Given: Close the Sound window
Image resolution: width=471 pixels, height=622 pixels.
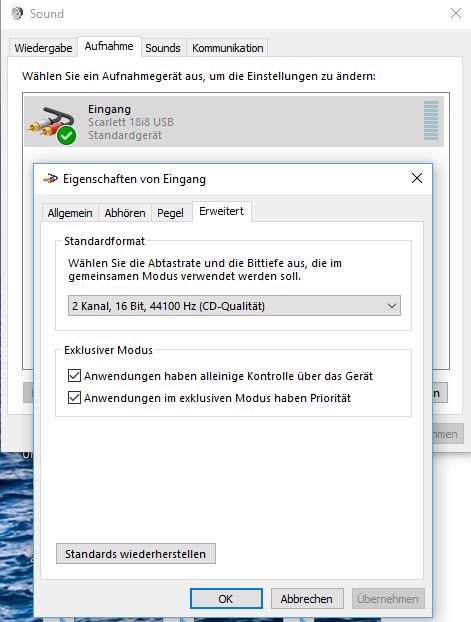Looking at the screenshot, I should pyautogui.click(x=456, y=13).
